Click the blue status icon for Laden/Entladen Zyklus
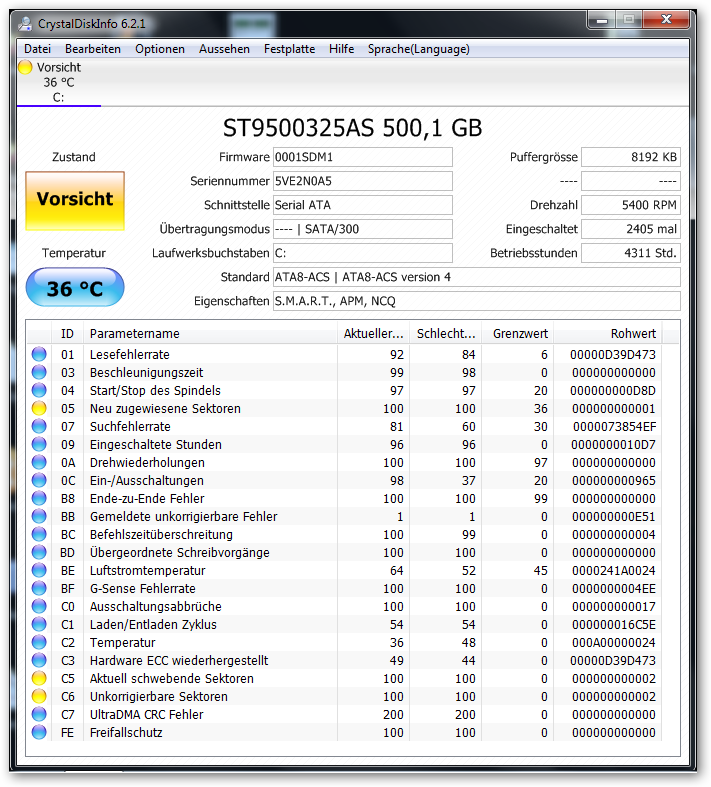The width and height of the screenshot is (711, 787). point(39,624)
